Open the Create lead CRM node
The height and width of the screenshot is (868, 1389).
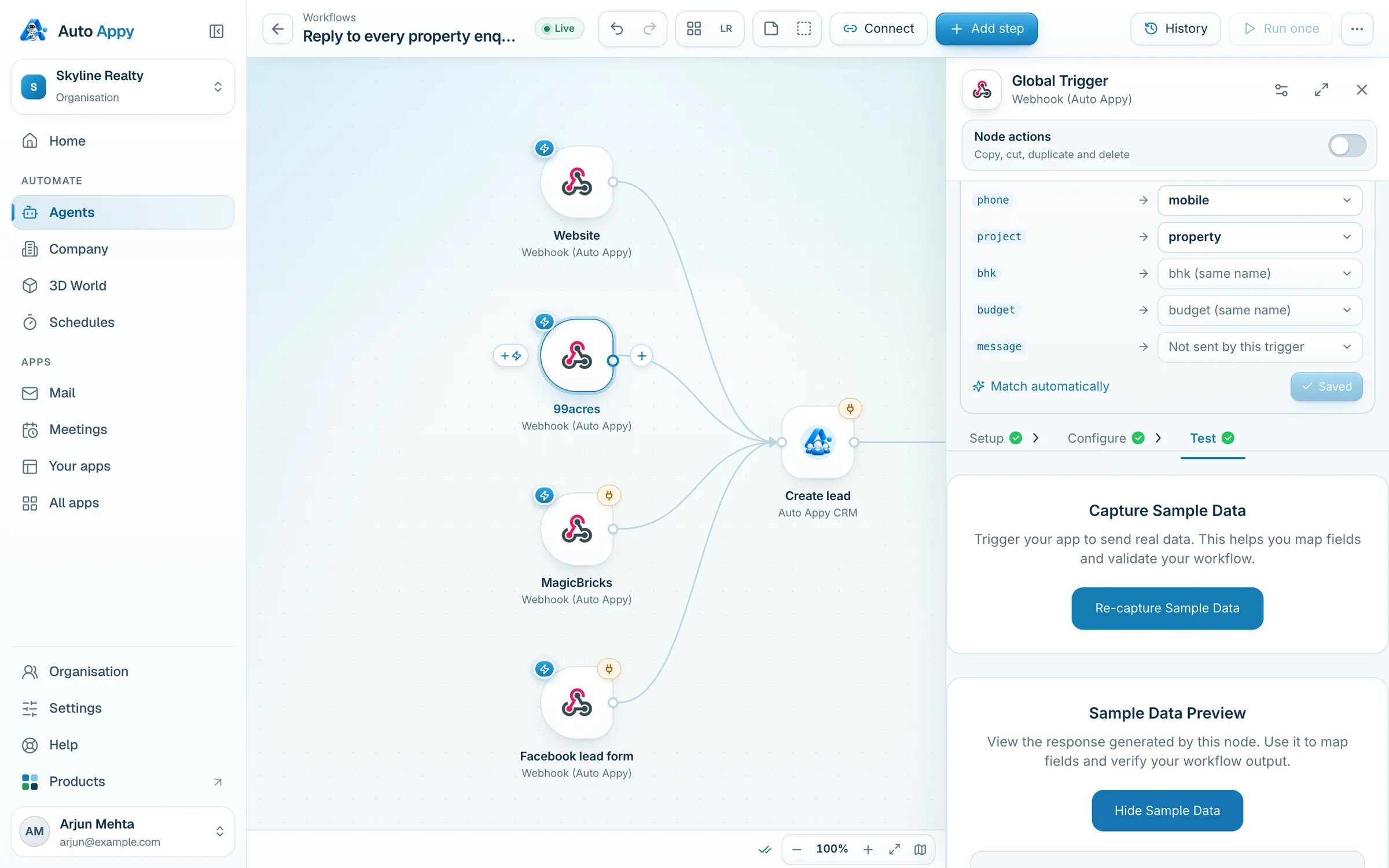pos(818,442)
